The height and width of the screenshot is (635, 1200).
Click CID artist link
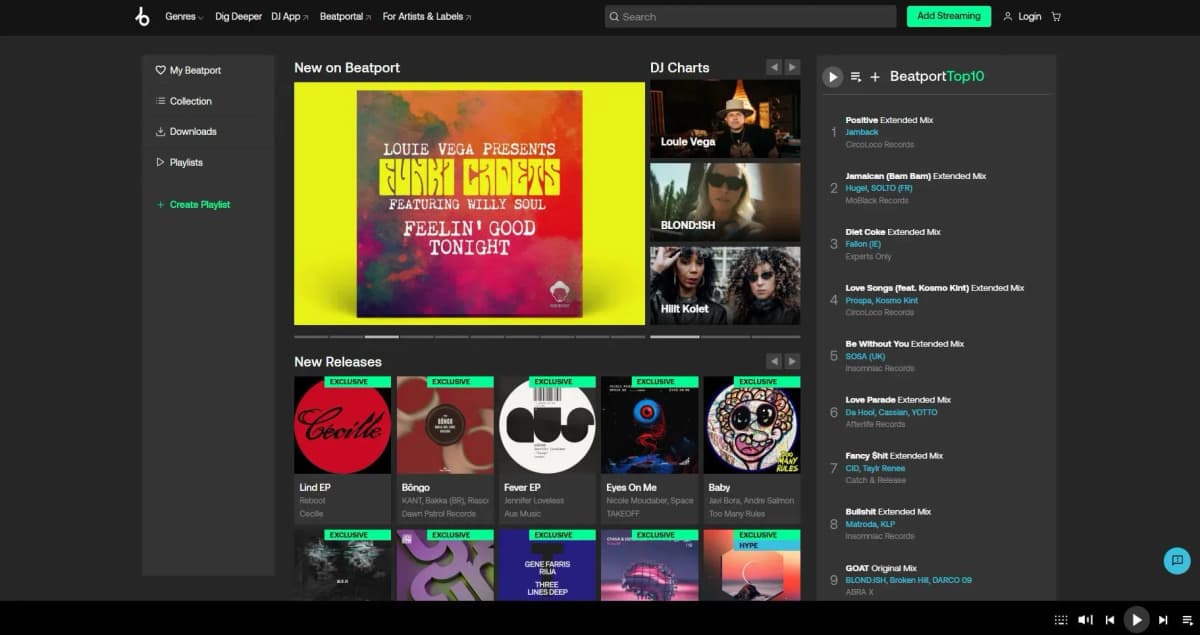coord(852,468)
